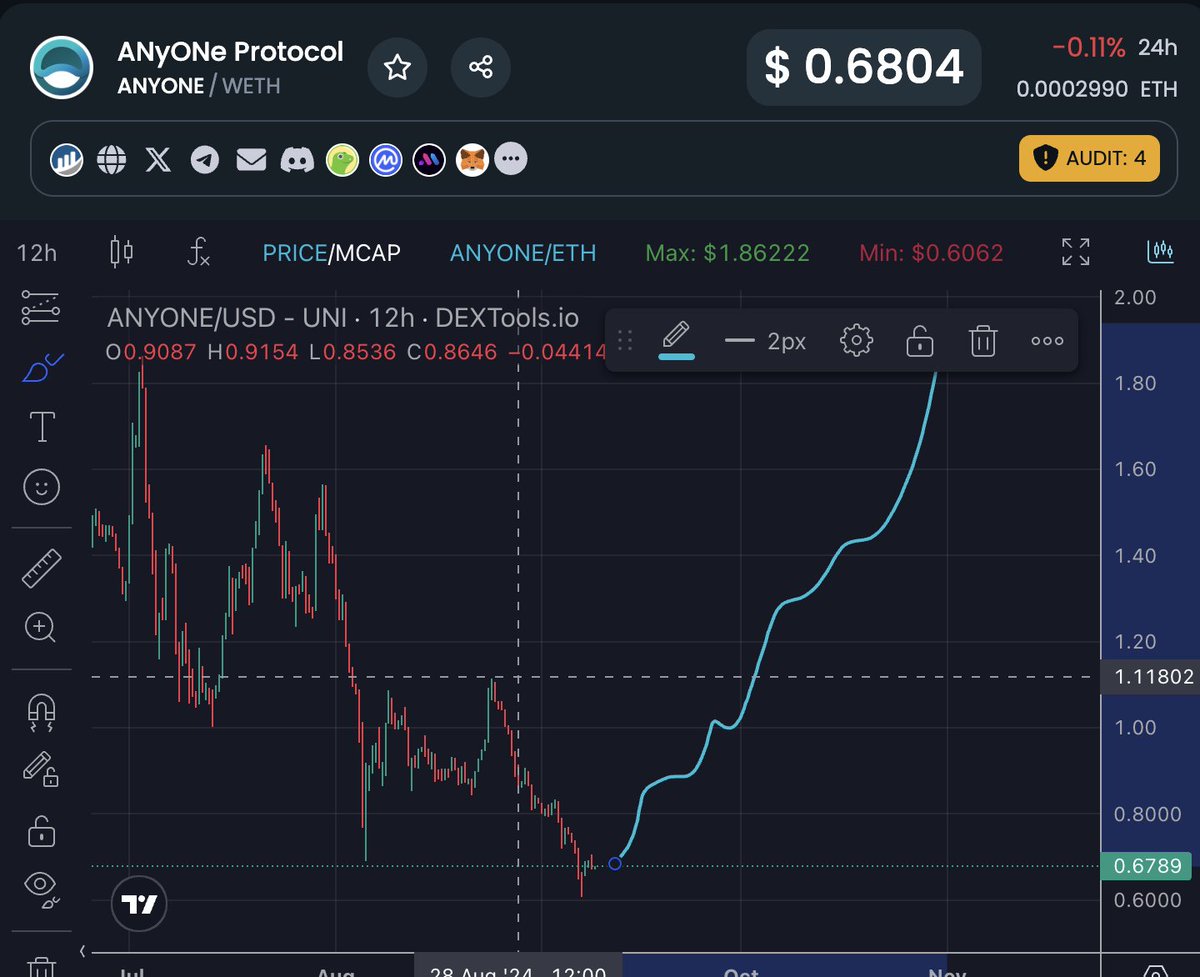The height and width of the screenshot is (977, 1200).
Task: Click the 1.11802 price axis label
Action: click(1148, 677)
